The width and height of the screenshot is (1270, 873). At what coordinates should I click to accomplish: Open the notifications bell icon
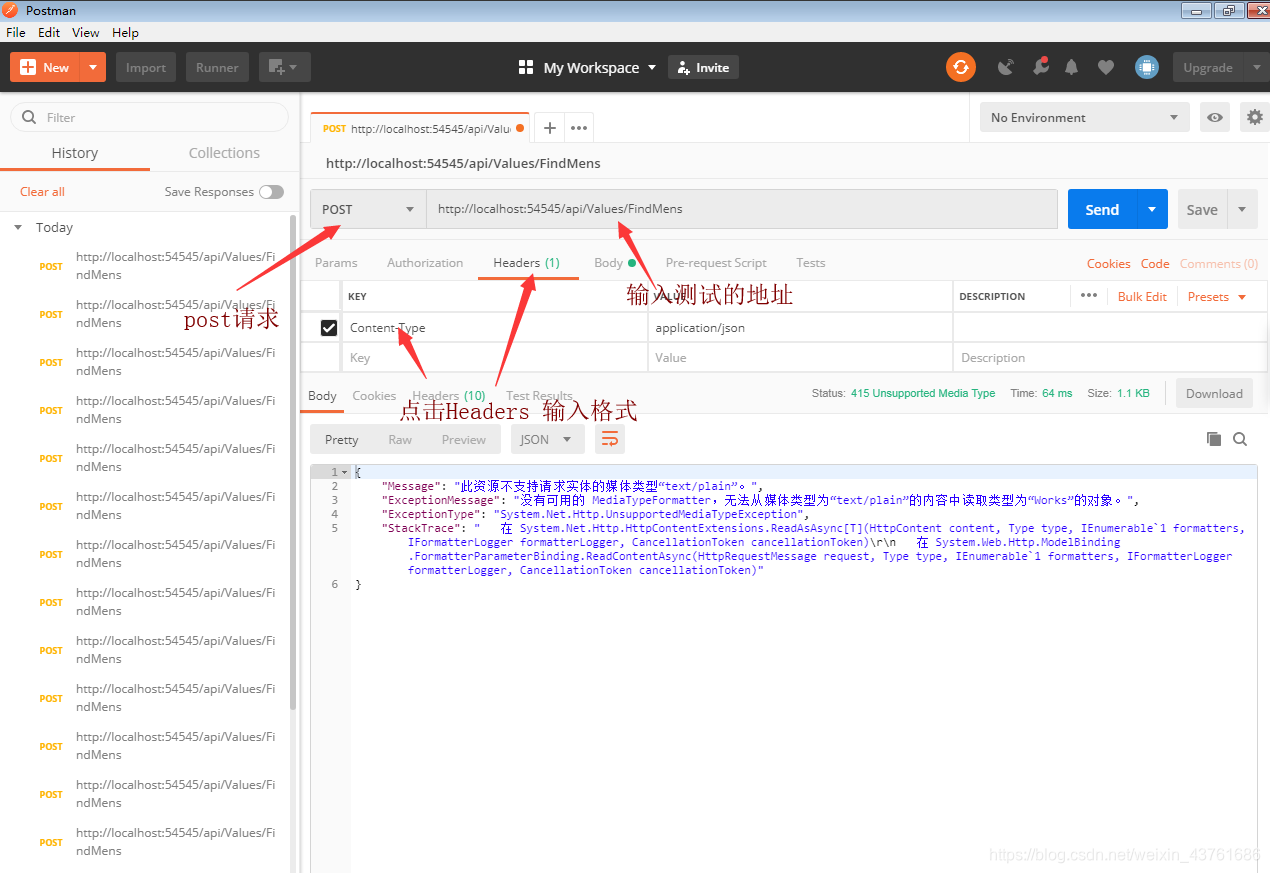pos(1071,67)
